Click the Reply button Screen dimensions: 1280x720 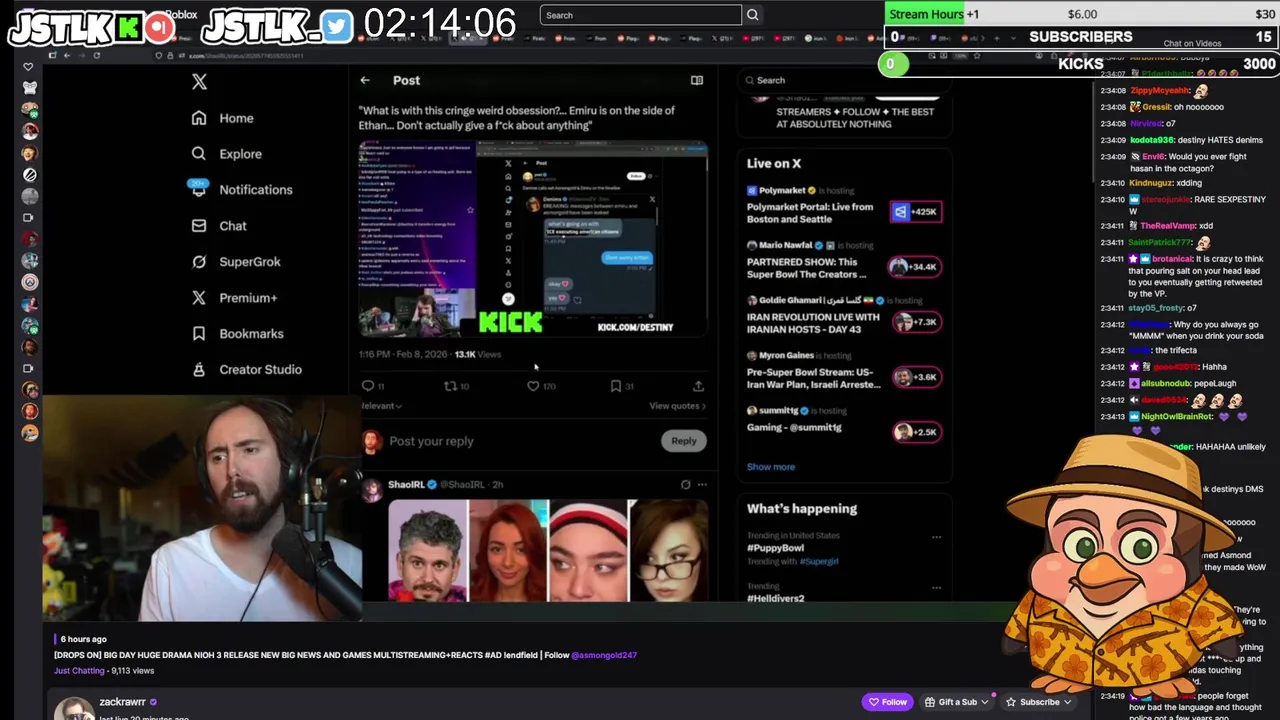[x=684, y=441]
